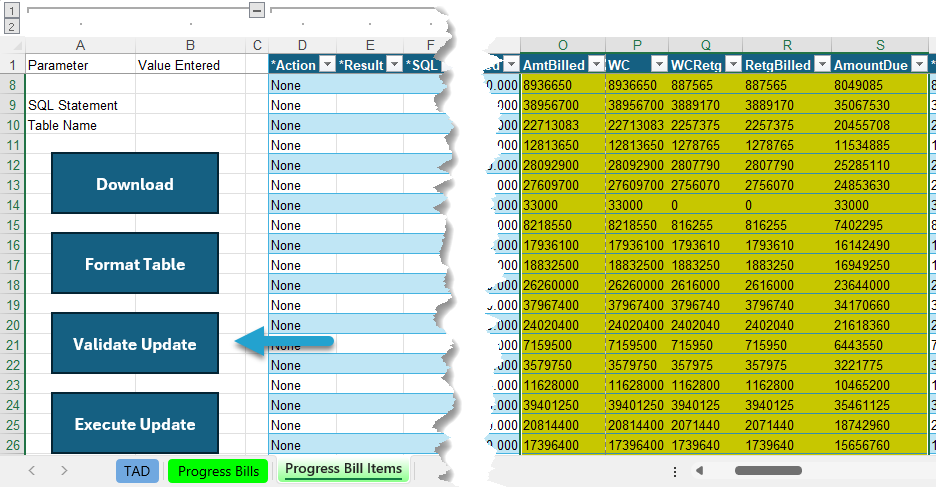Select column O header

point(563,45)
